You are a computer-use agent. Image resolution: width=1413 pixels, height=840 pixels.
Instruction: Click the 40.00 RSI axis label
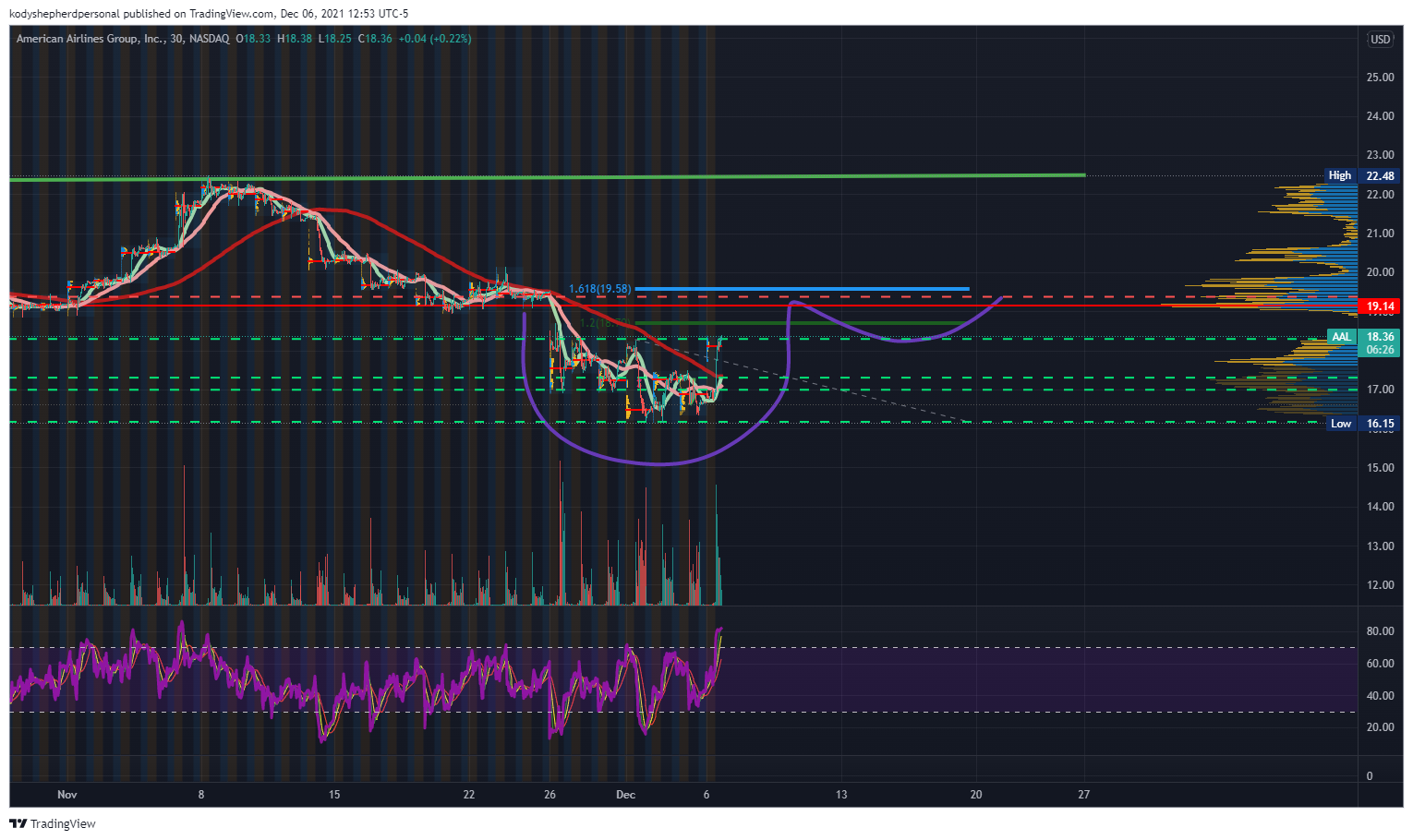[1381, 696]
